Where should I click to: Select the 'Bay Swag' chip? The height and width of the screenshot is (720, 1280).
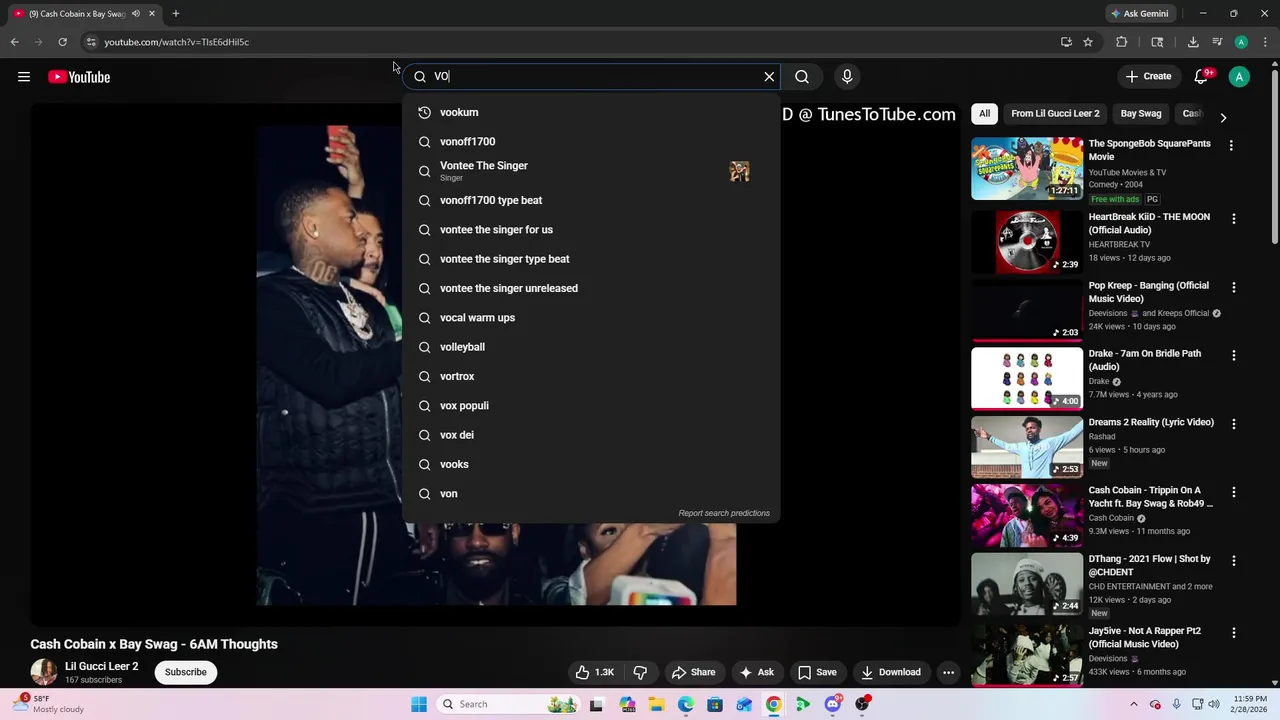tap(1141, 114)
